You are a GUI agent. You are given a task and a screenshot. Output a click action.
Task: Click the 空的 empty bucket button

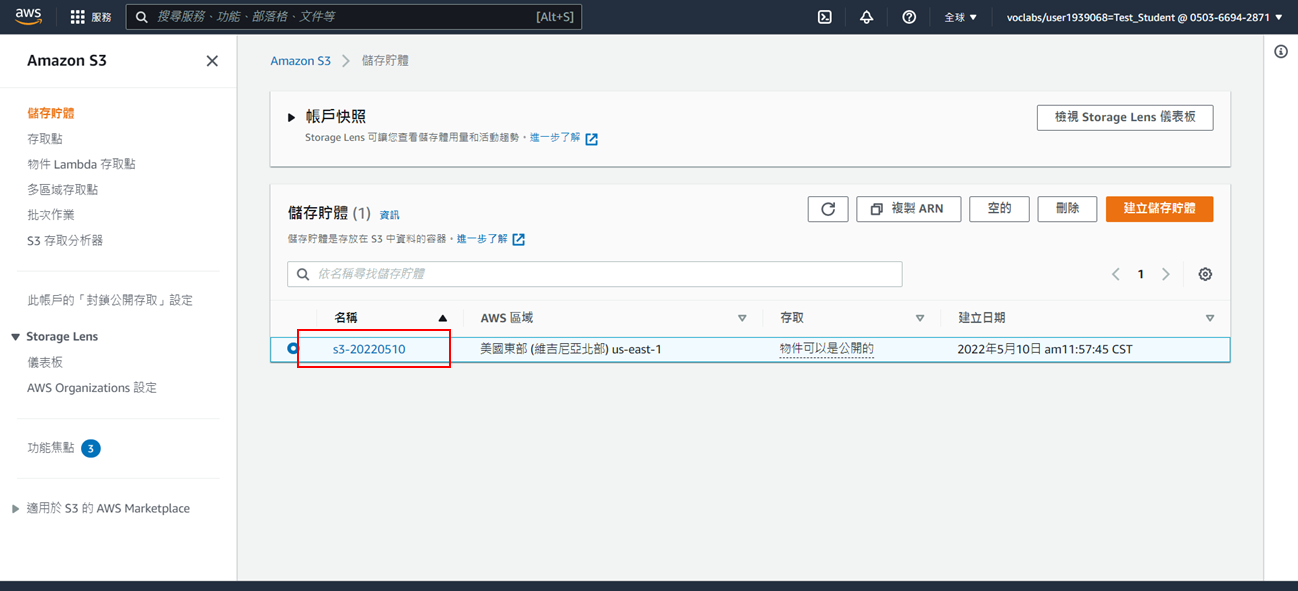[999, 209]
